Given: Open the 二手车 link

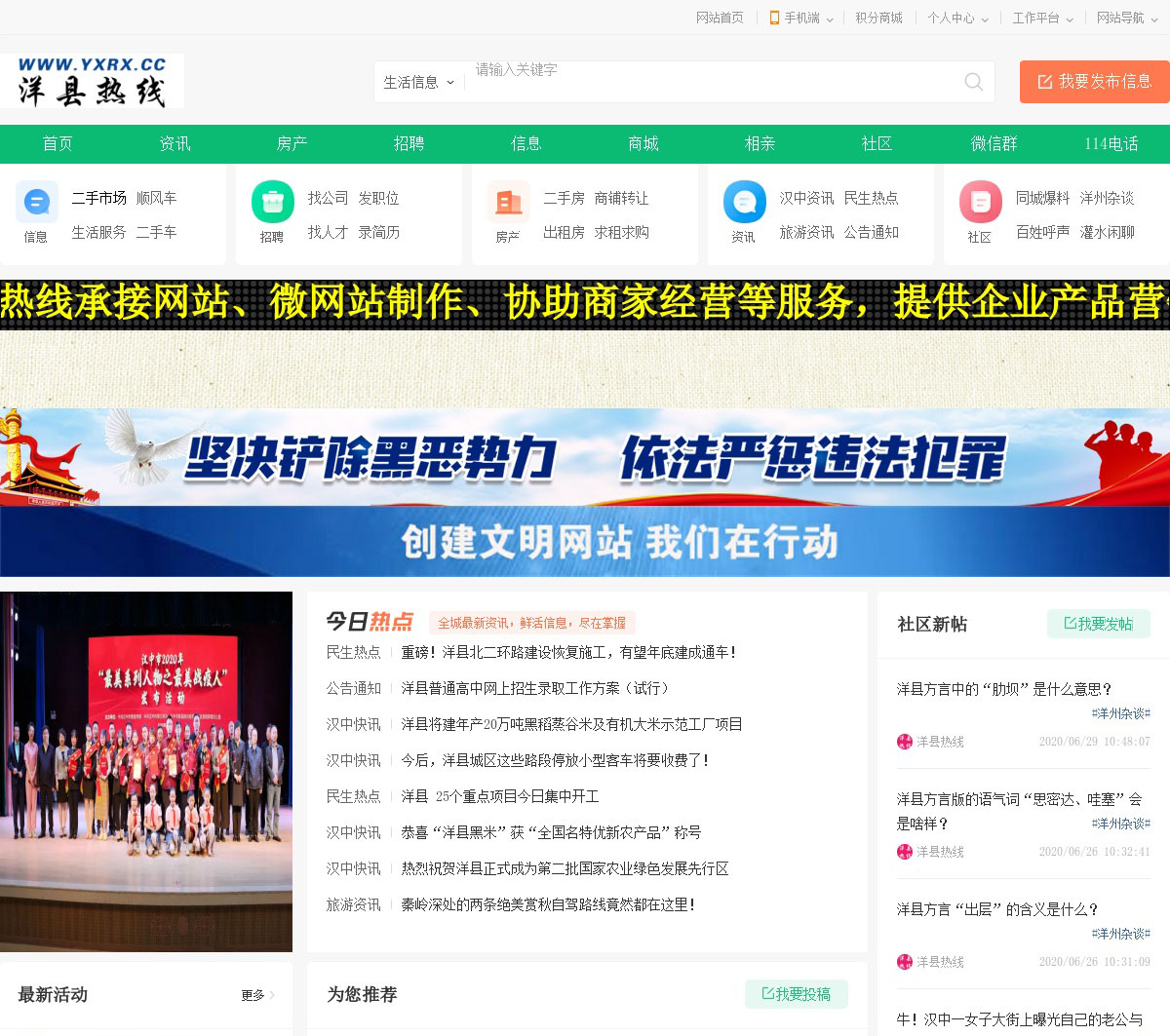Looking at the screenshot, I should pyautogui.click(x=156, y=232).
